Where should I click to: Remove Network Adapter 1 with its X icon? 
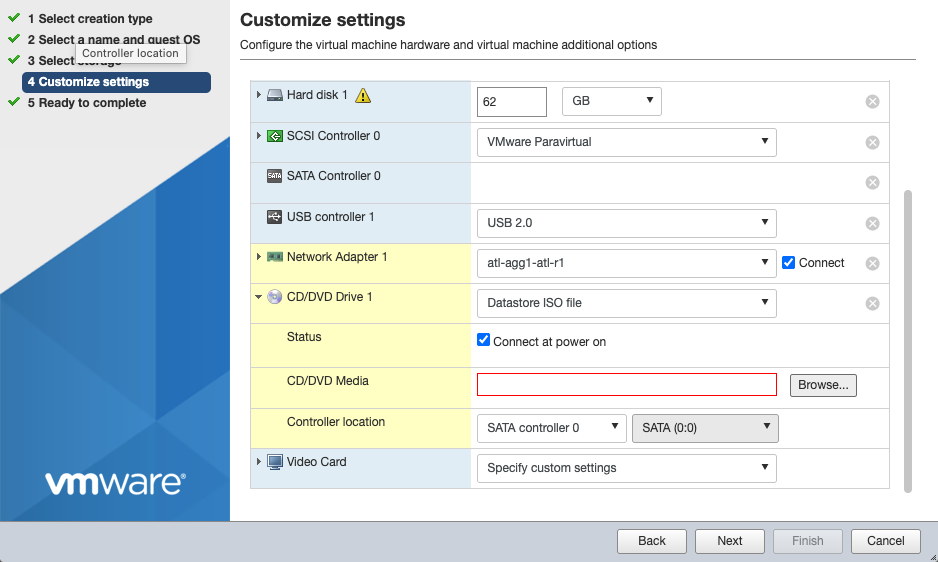[x=872, y=263]
